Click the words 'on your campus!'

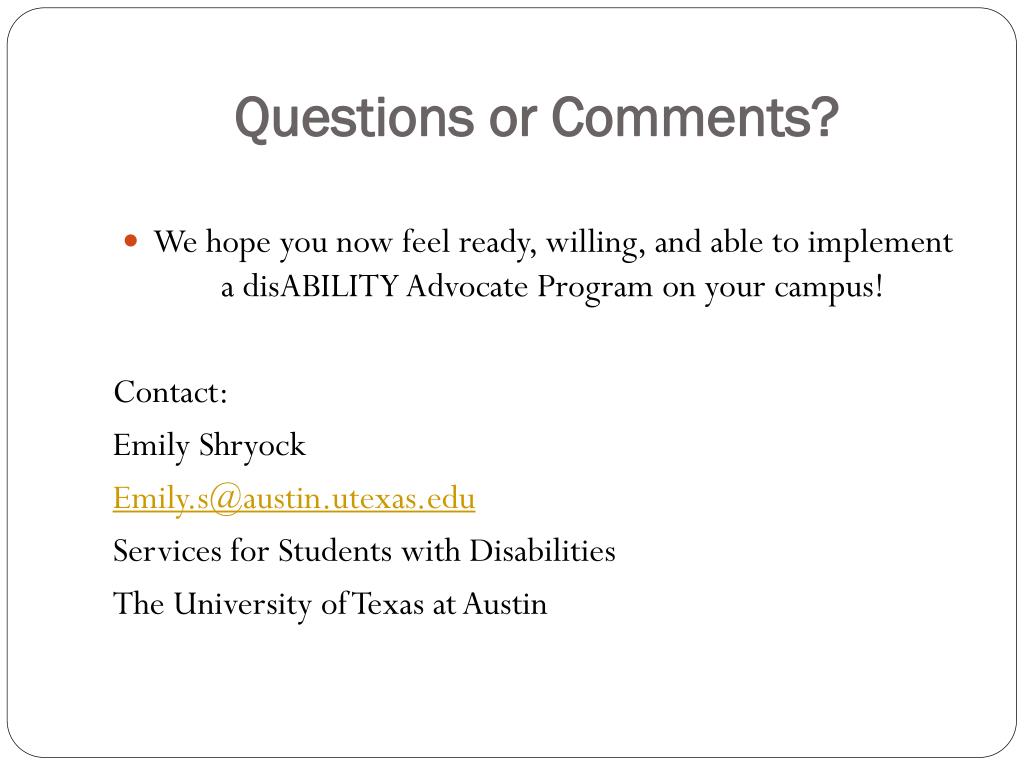[x=773, y=288]
